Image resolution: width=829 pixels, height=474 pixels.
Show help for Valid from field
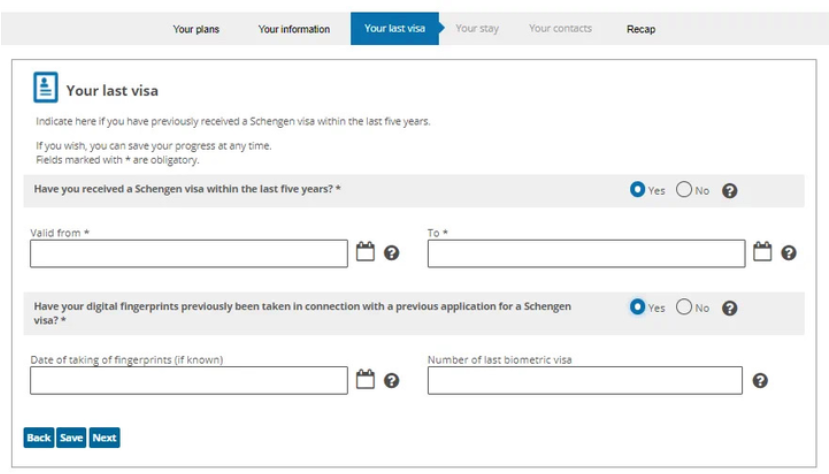391,253
